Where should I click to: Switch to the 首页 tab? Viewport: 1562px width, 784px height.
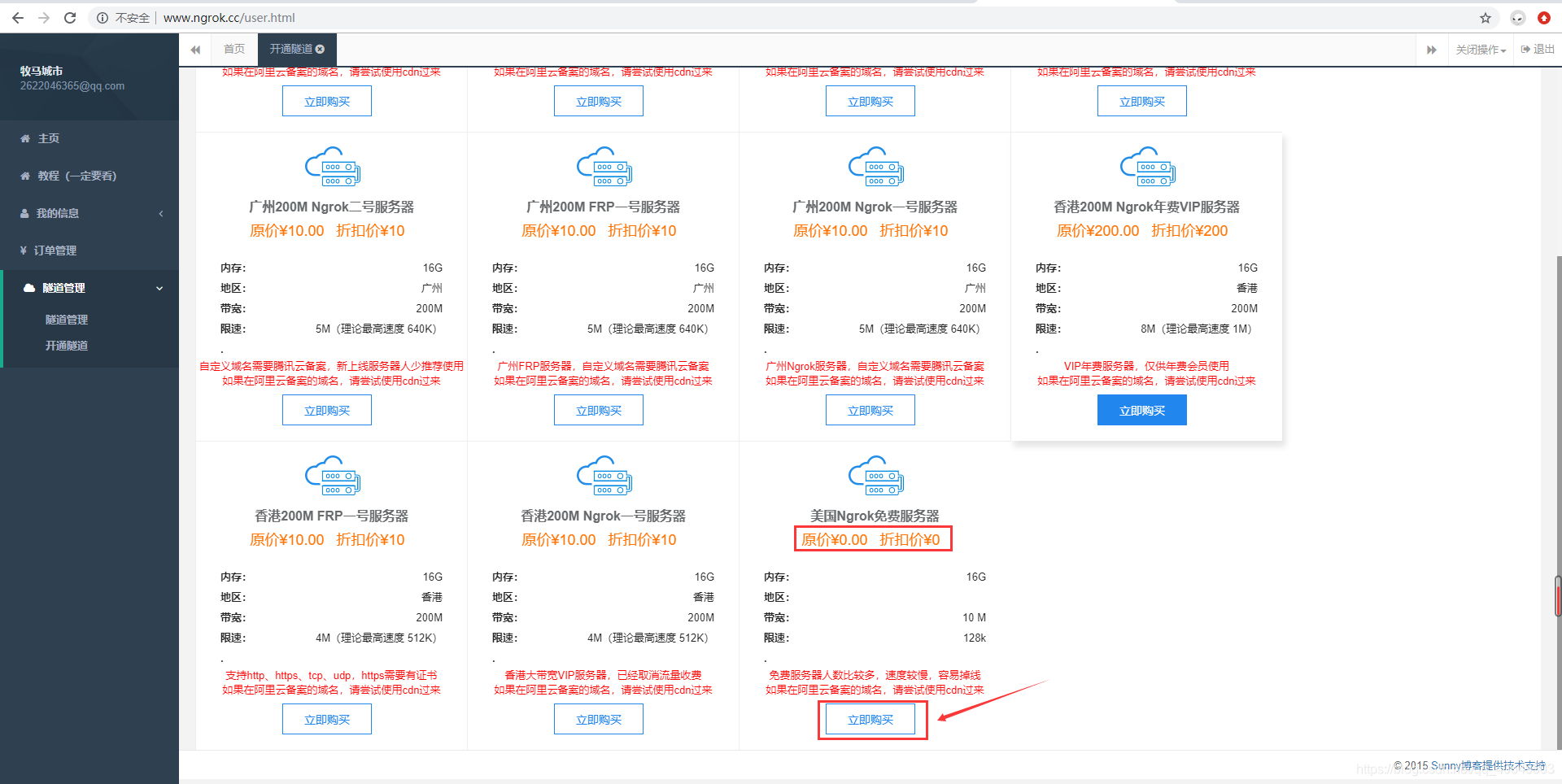click(234, 50)
